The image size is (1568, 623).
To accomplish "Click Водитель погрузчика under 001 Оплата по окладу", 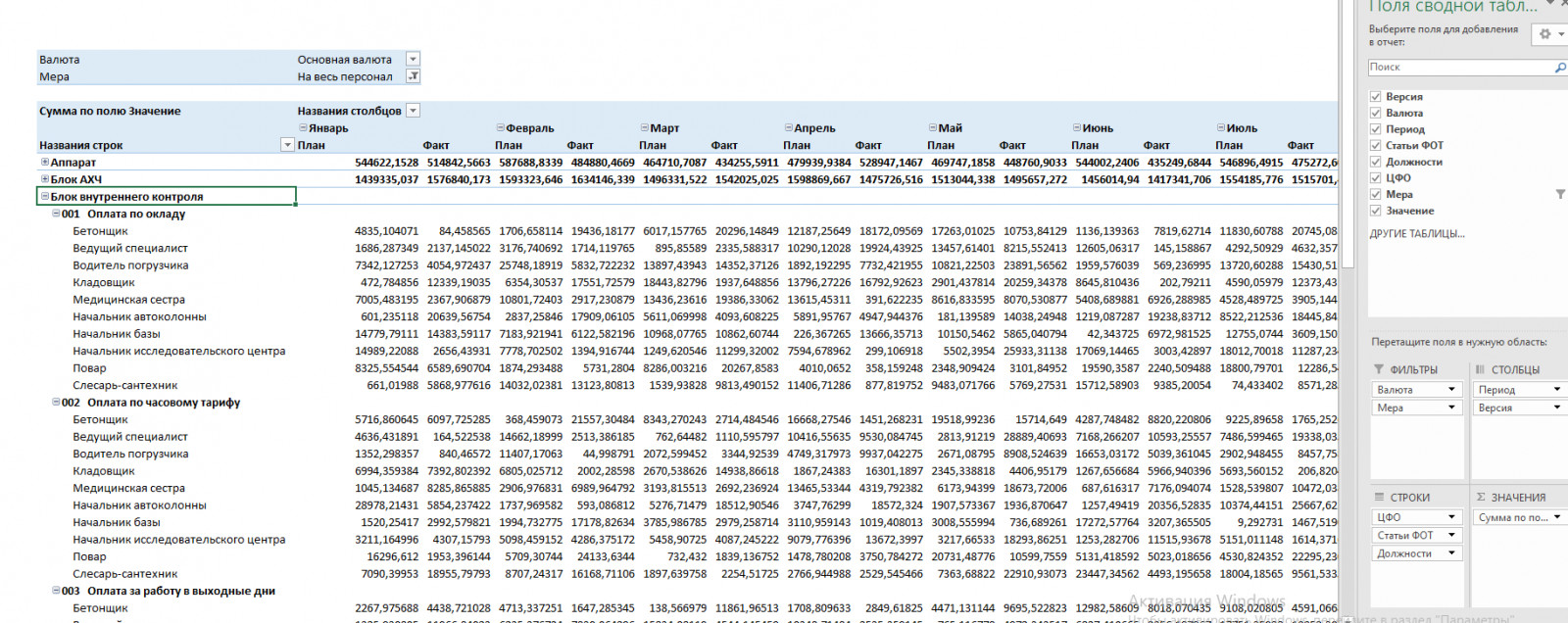I will (x=130, y=265).
